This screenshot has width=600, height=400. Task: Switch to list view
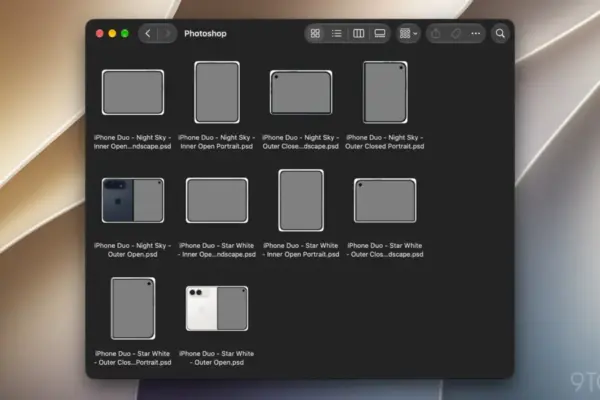pyautogui.click(x=337, y=34)
